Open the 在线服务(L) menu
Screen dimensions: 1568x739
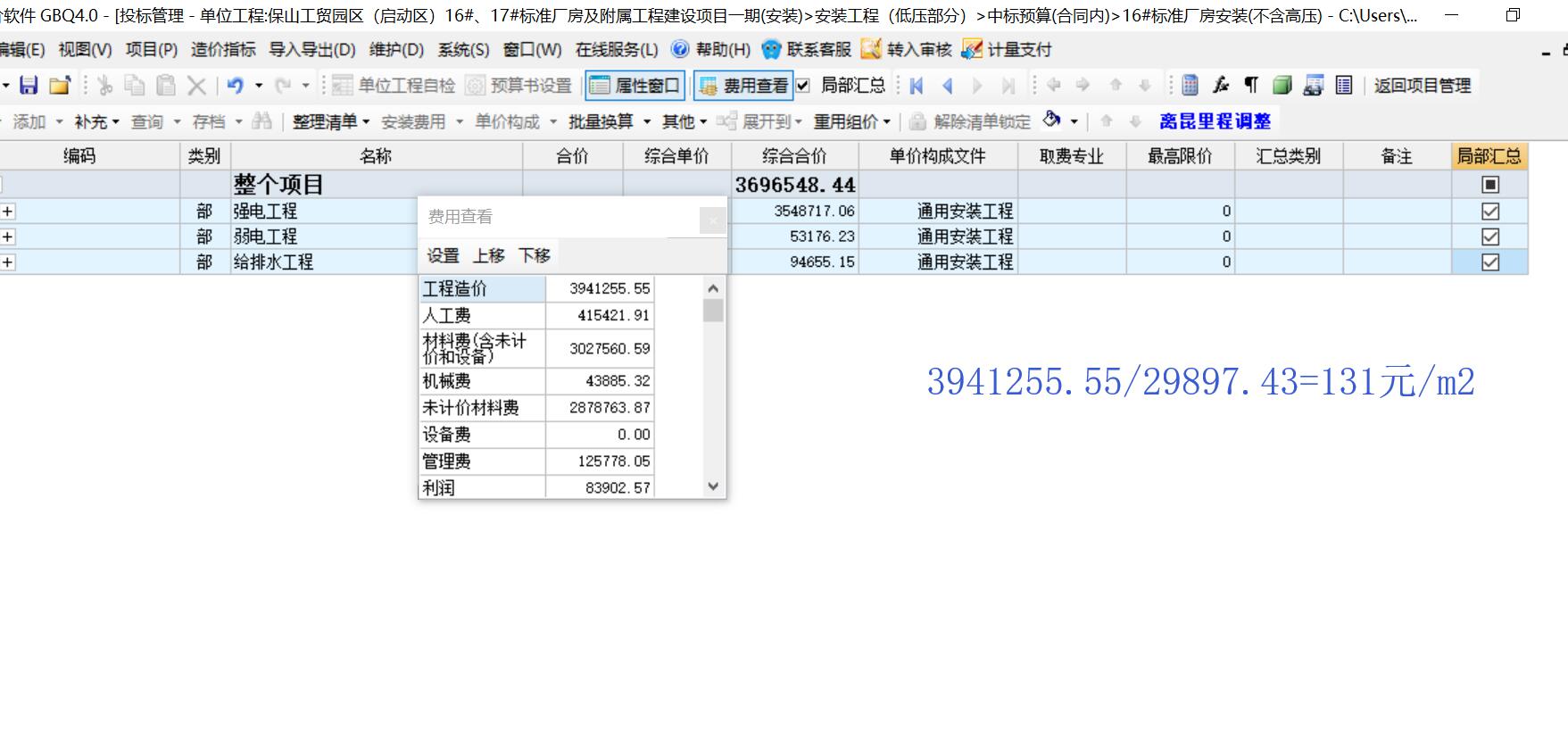pos(617,49)
